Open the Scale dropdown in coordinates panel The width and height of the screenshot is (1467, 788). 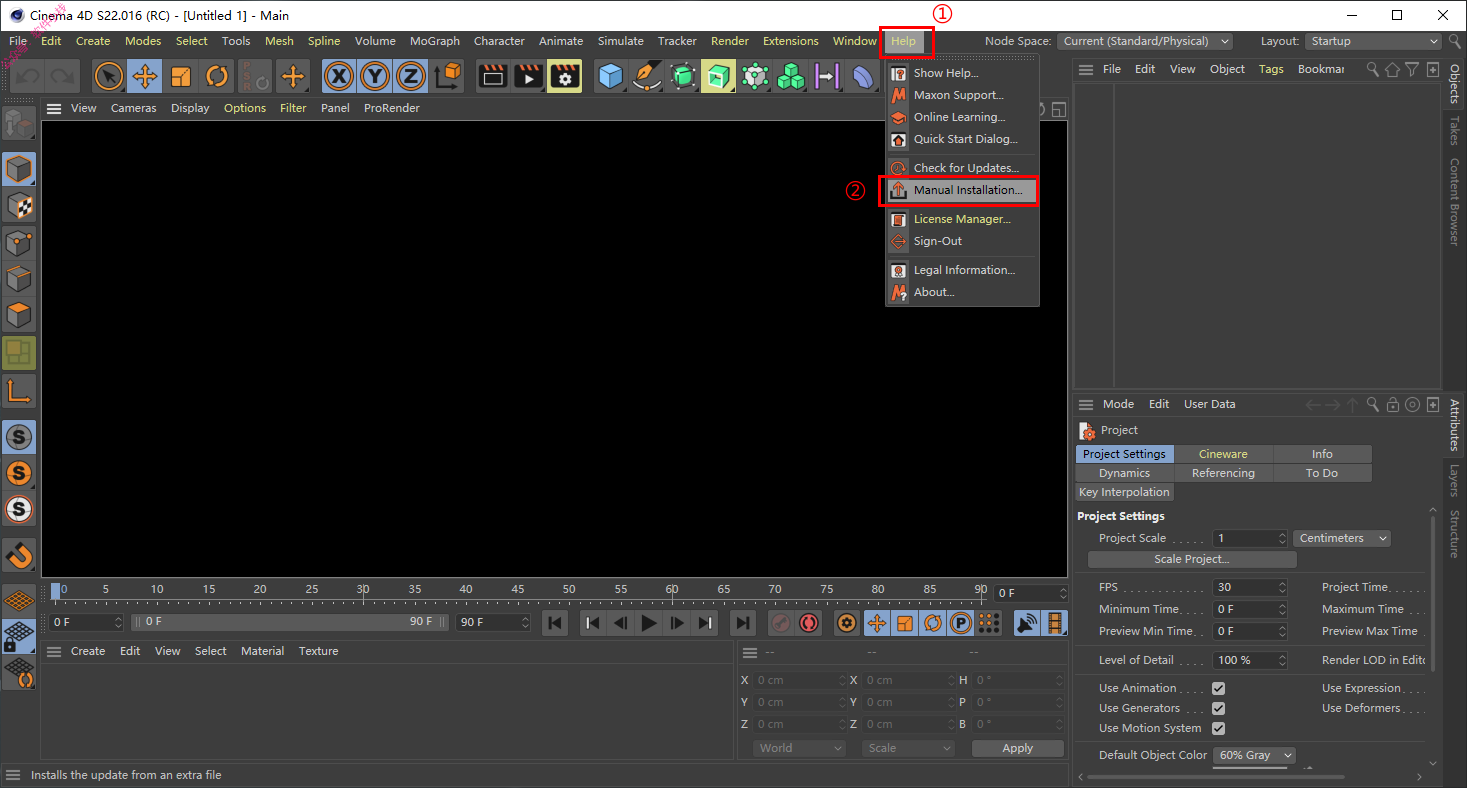(909, 748)
